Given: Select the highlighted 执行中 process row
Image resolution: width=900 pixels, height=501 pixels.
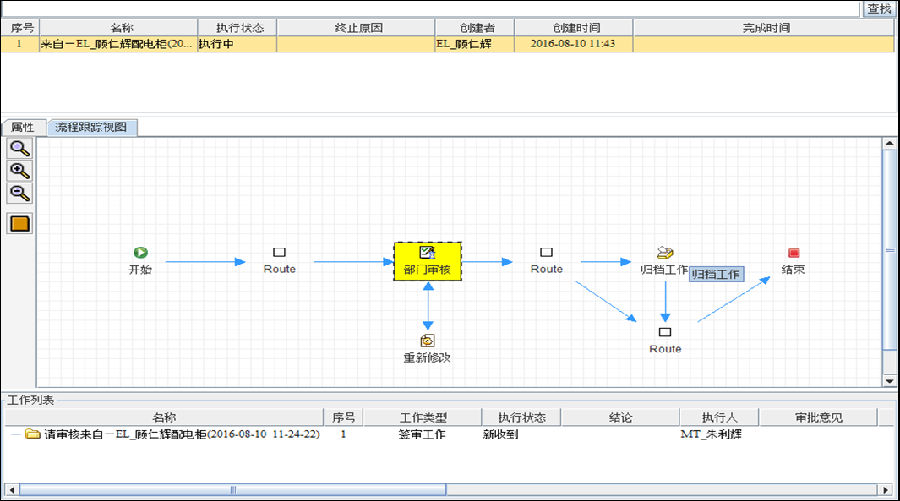Looking at the screenshot, I should (x=448, y=44).
